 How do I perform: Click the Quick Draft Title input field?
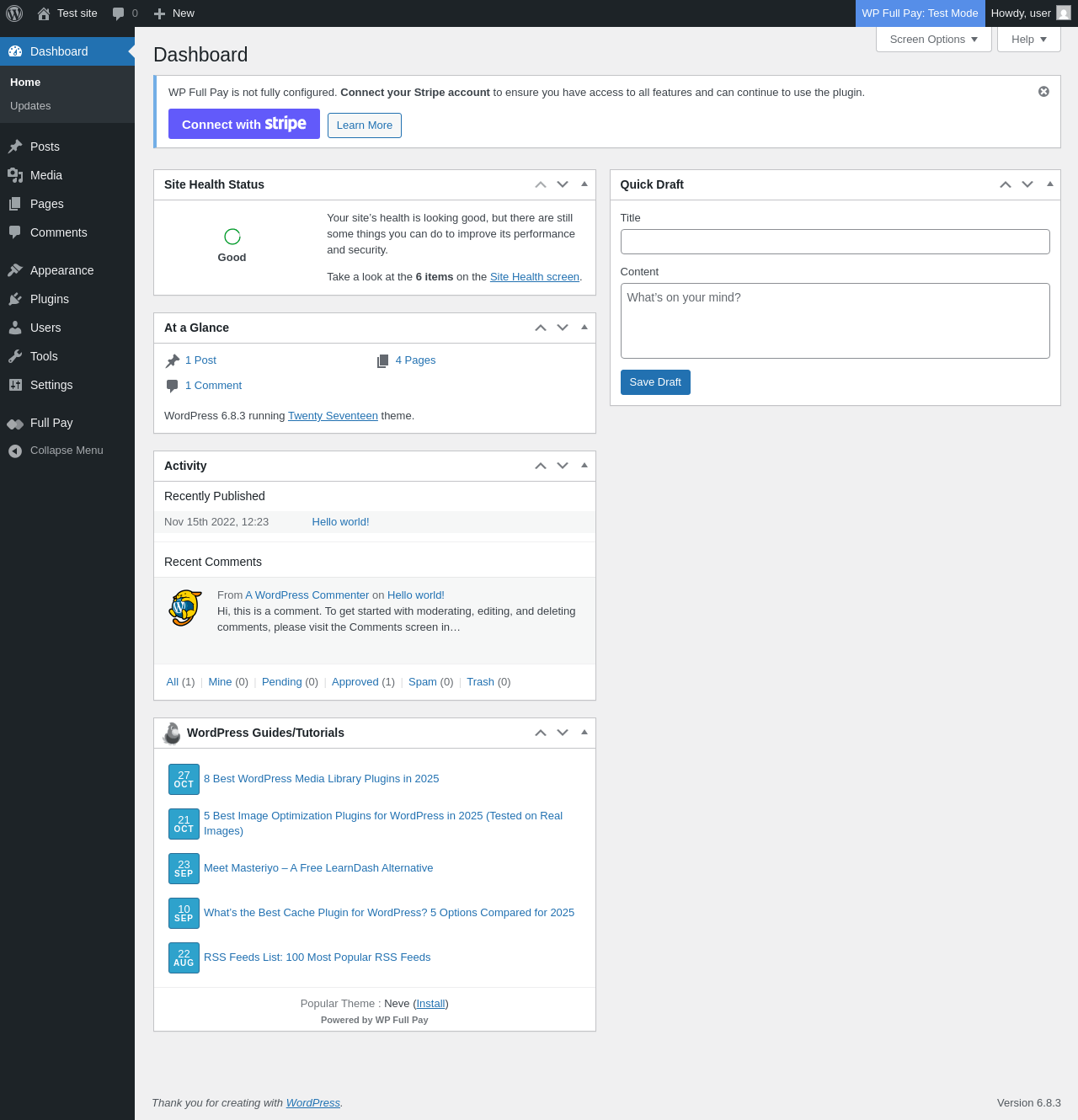(835, 242)
